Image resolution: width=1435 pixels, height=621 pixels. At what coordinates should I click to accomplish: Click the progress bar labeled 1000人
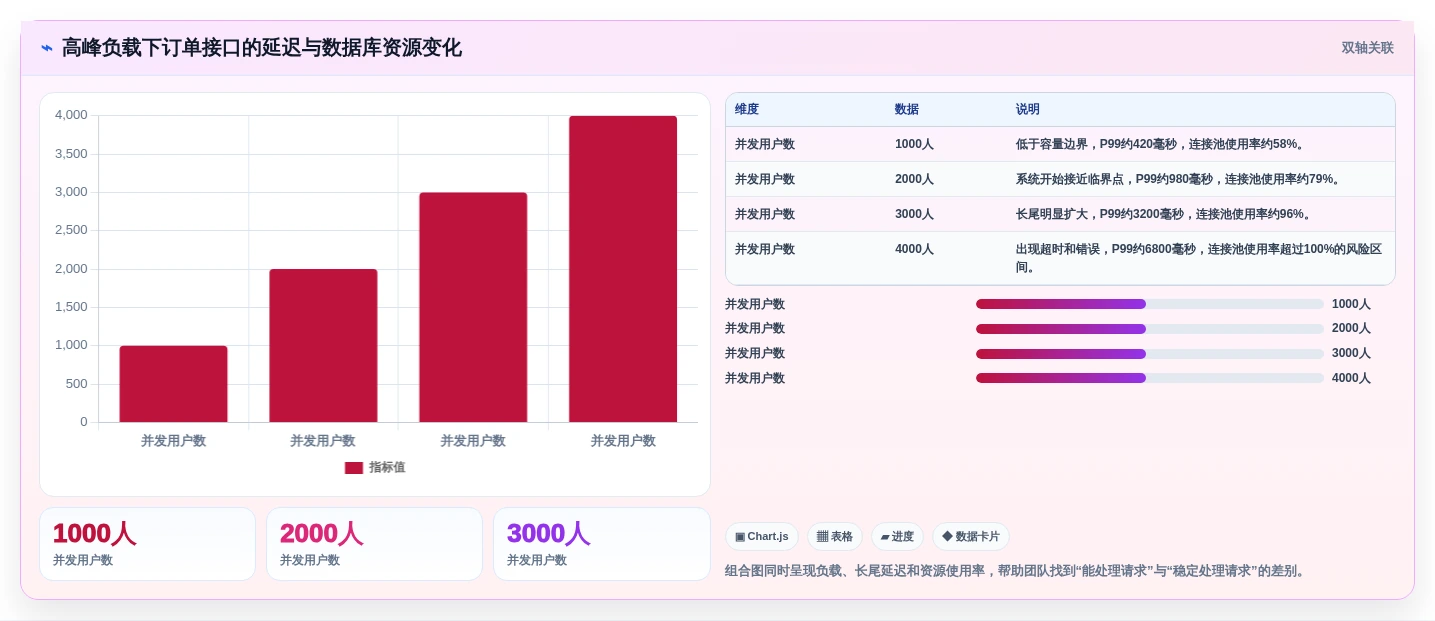1150,304
